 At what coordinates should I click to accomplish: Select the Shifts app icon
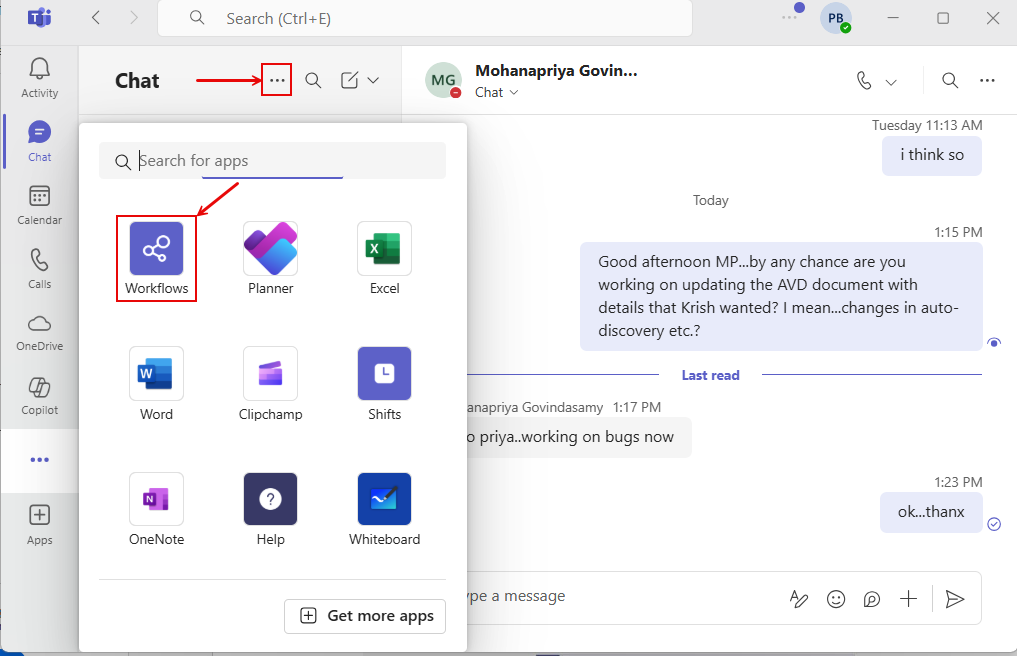click(x=384, y=374)
